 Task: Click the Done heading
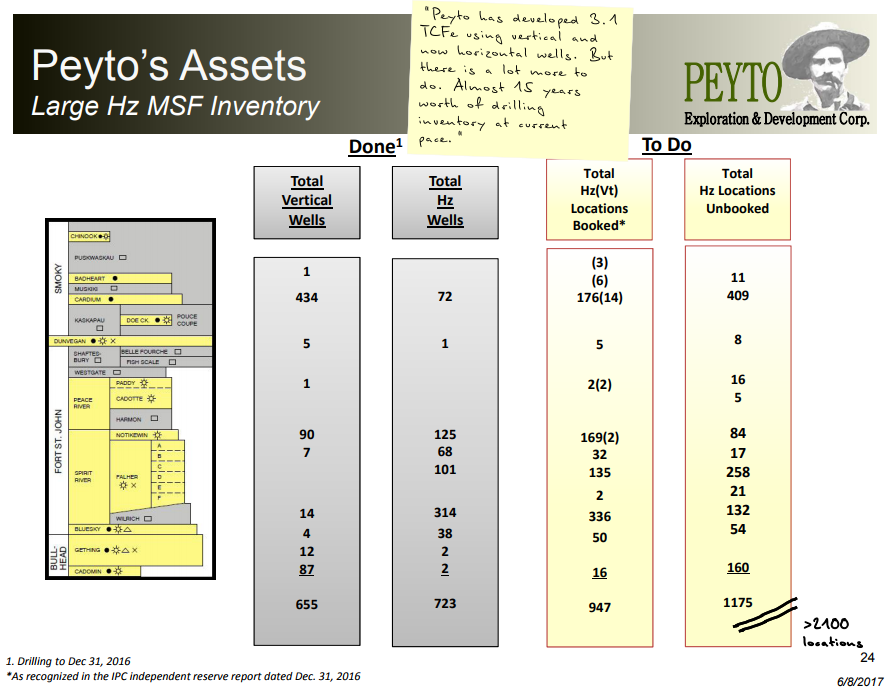(x=375, y=146)
